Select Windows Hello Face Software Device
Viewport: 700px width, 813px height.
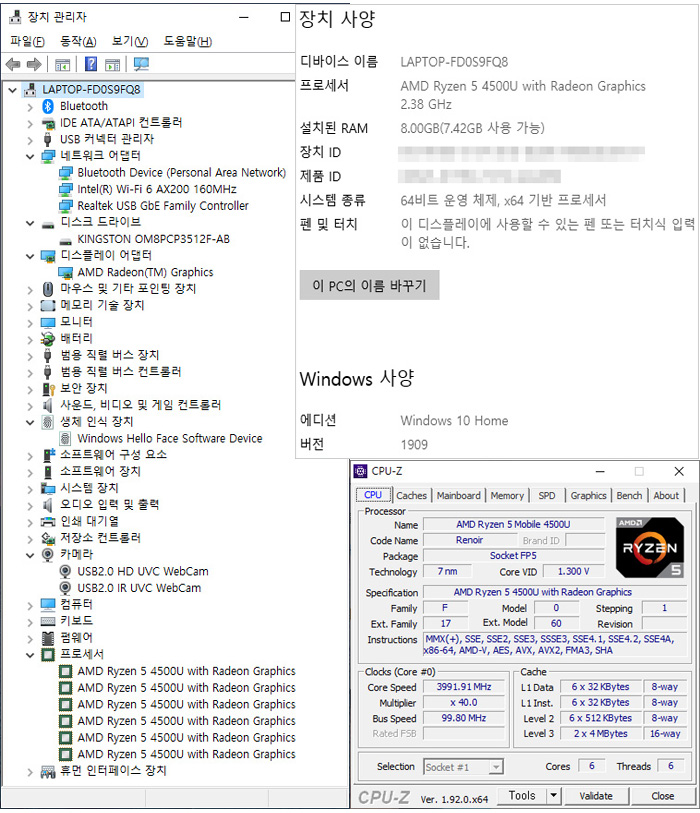pyautogui.click(x=170, y=439)
